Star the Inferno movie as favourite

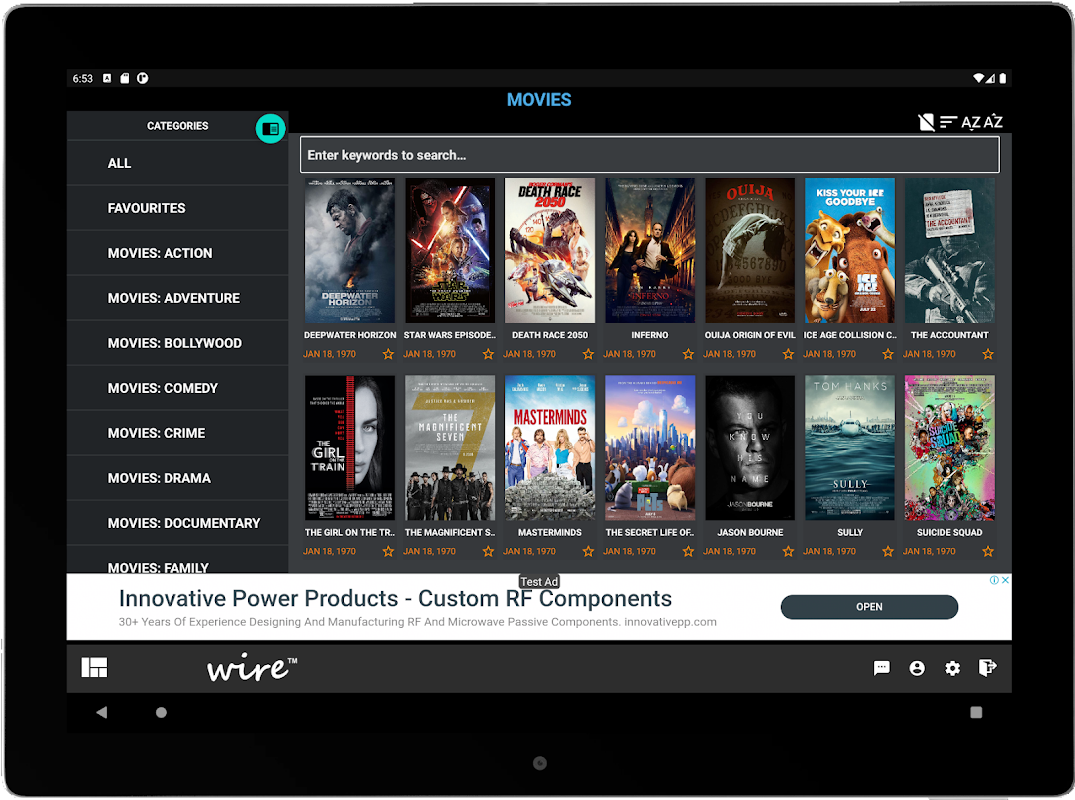point(688,354)
